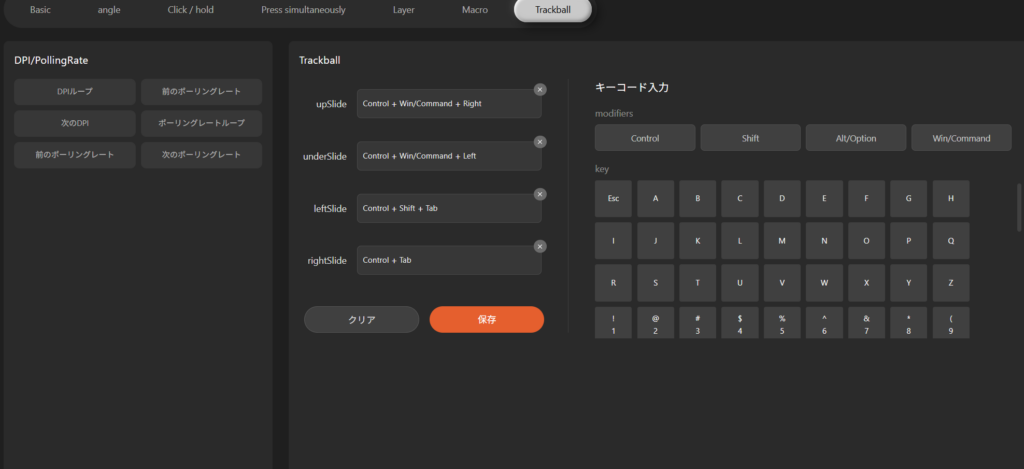Clear the upSlide binding with its X icon

pos(540,90)
